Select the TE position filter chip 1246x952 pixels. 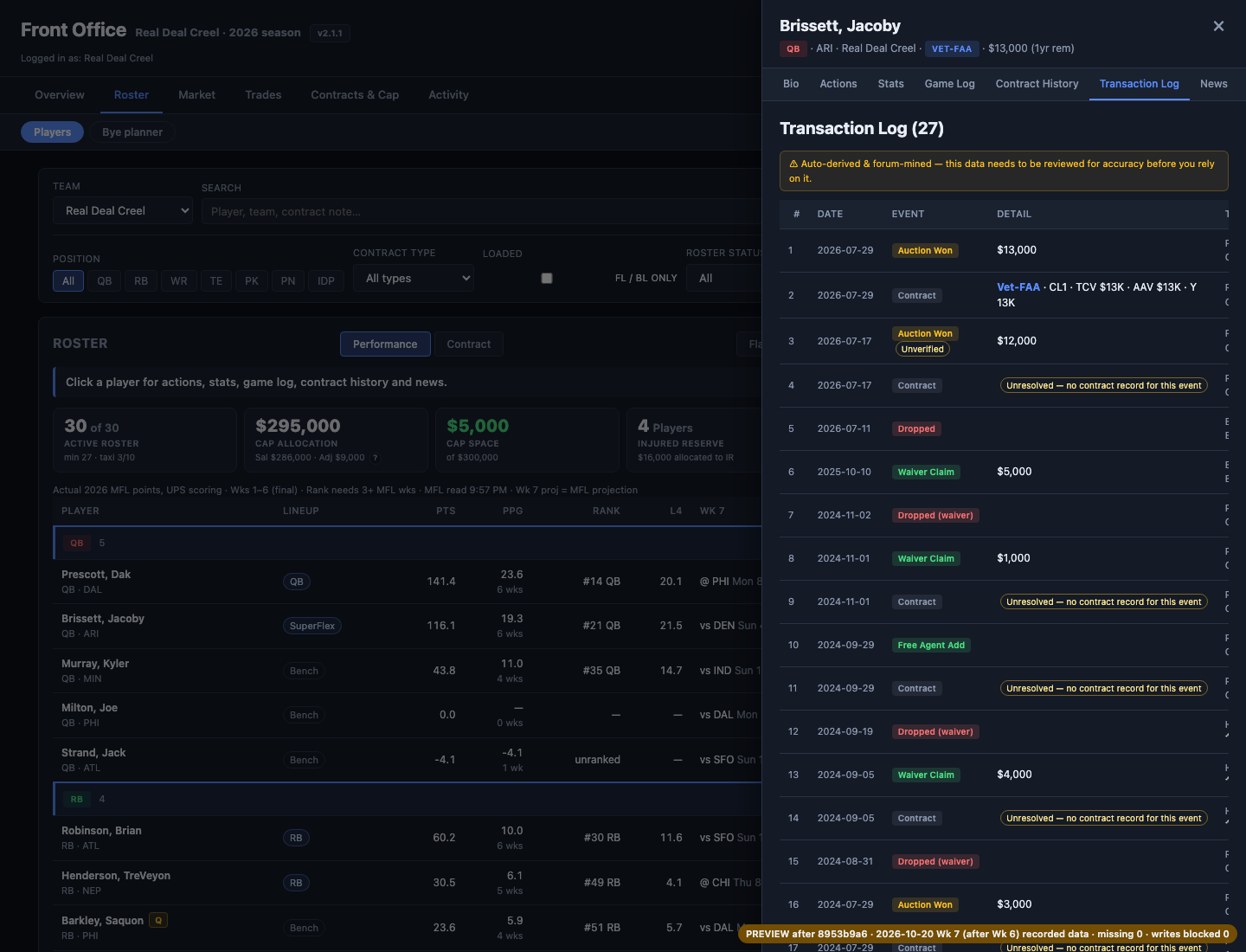pyautogui.click(x=216, y=280)
